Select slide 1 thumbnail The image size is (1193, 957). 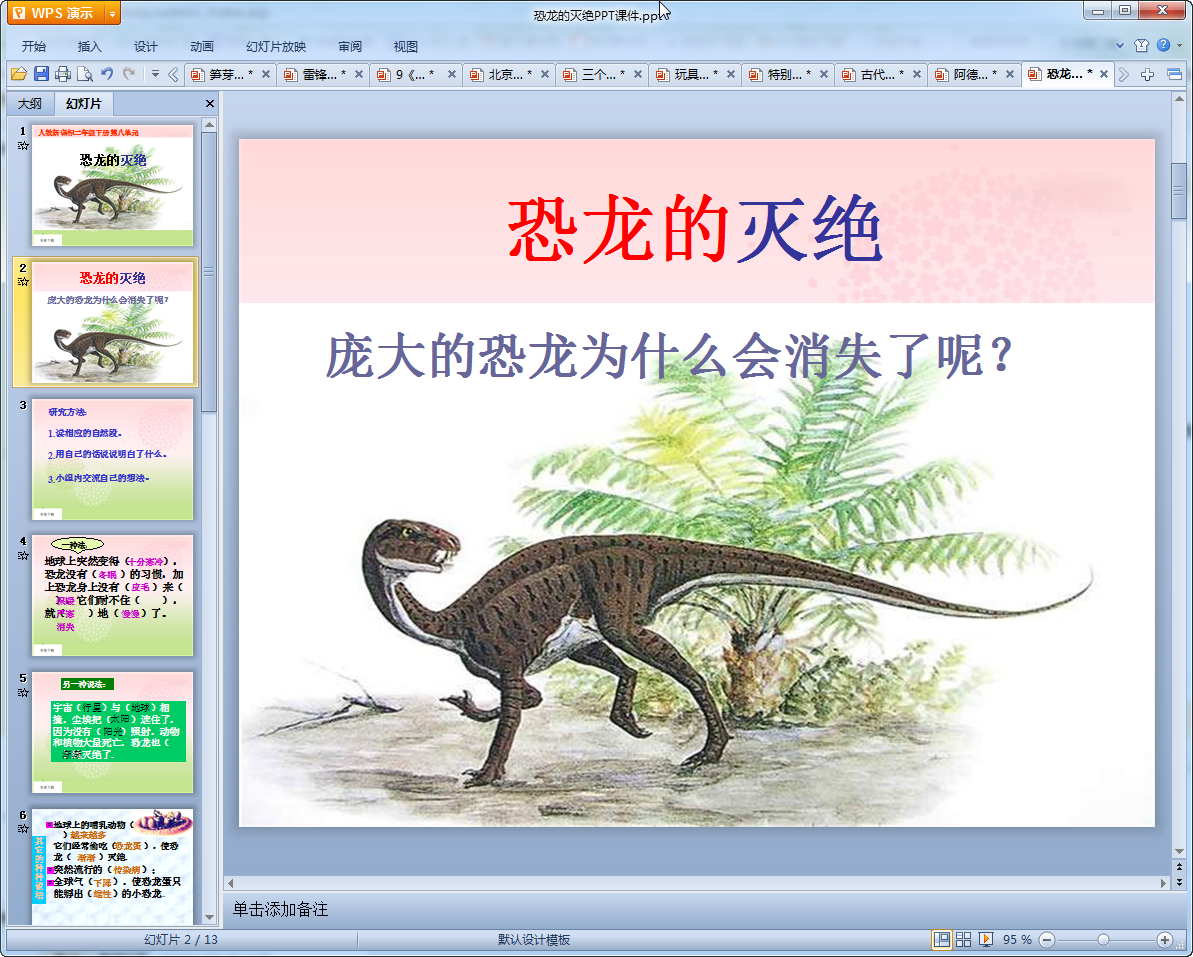pos(113,186)
